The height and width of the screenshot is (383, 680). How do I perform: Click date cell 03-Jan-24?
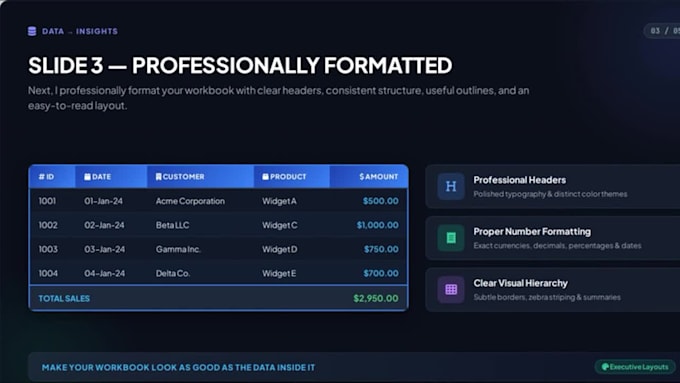point(105,249)
